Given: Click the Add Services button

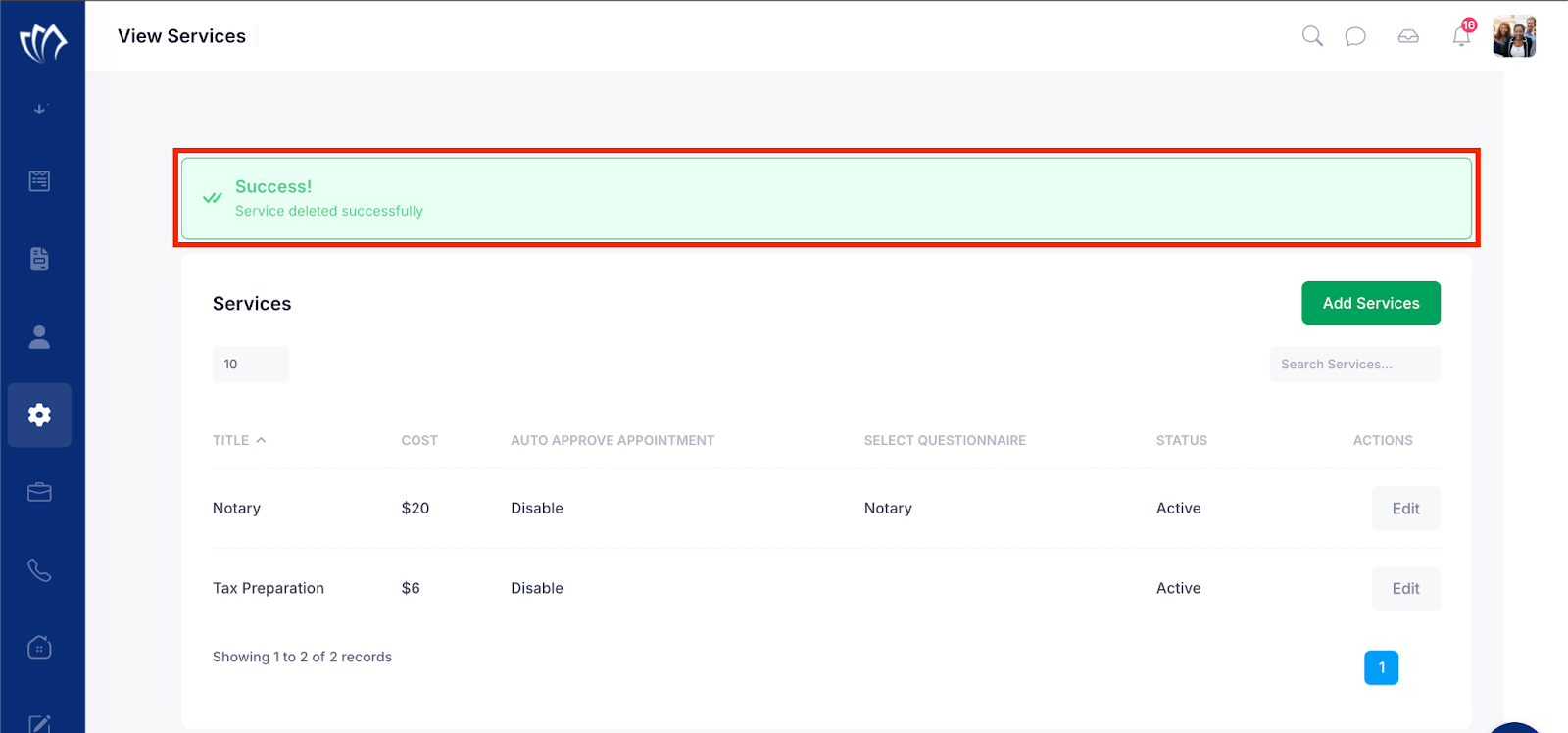Looking at the screenshot, I should (1371, 304).
